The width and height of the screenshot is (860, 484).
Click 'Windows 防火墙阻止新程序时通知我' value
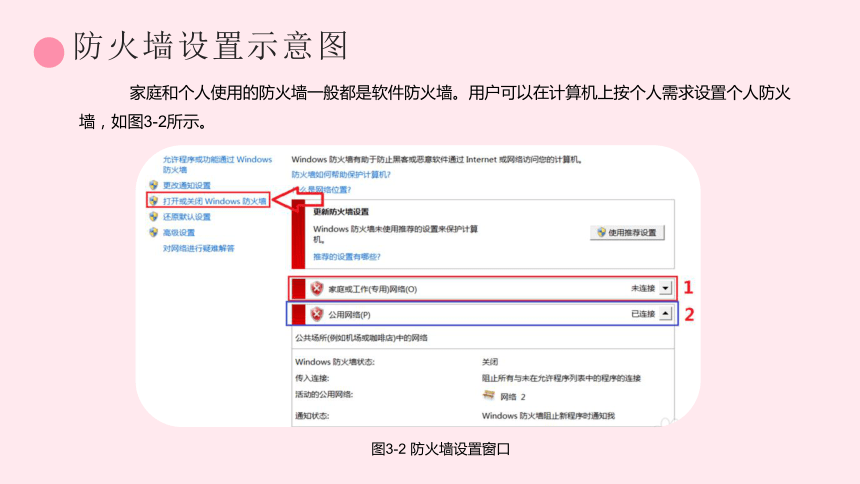point(548,416)
